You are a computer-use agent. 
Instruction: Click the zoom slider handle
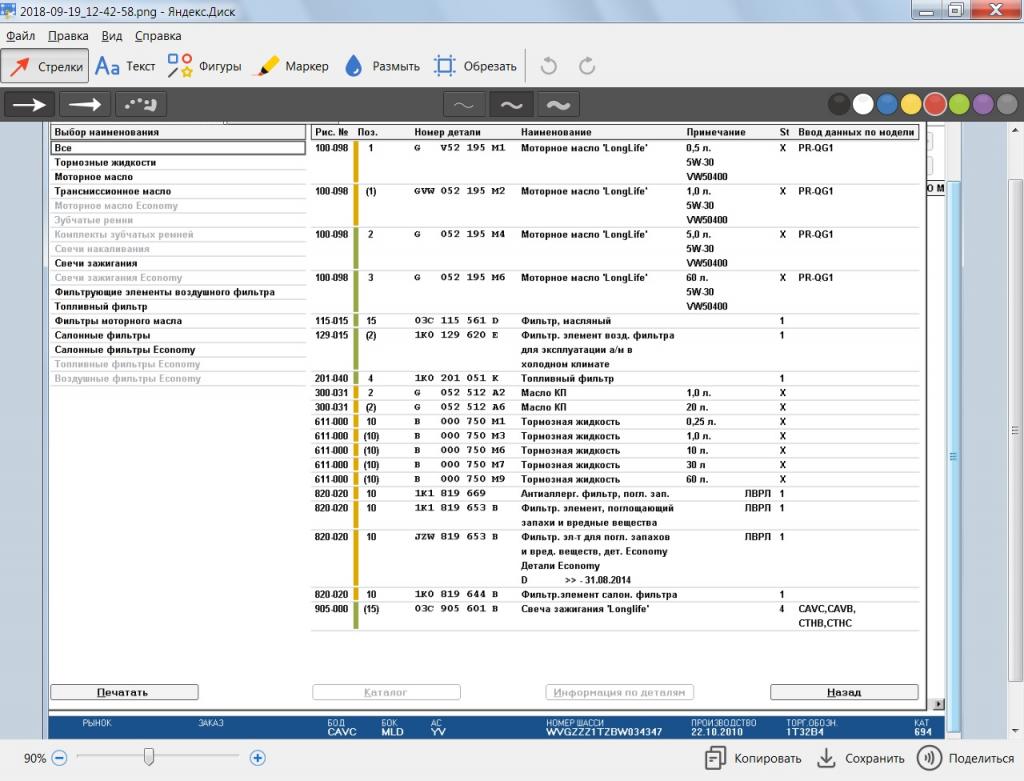click(149, 757)
